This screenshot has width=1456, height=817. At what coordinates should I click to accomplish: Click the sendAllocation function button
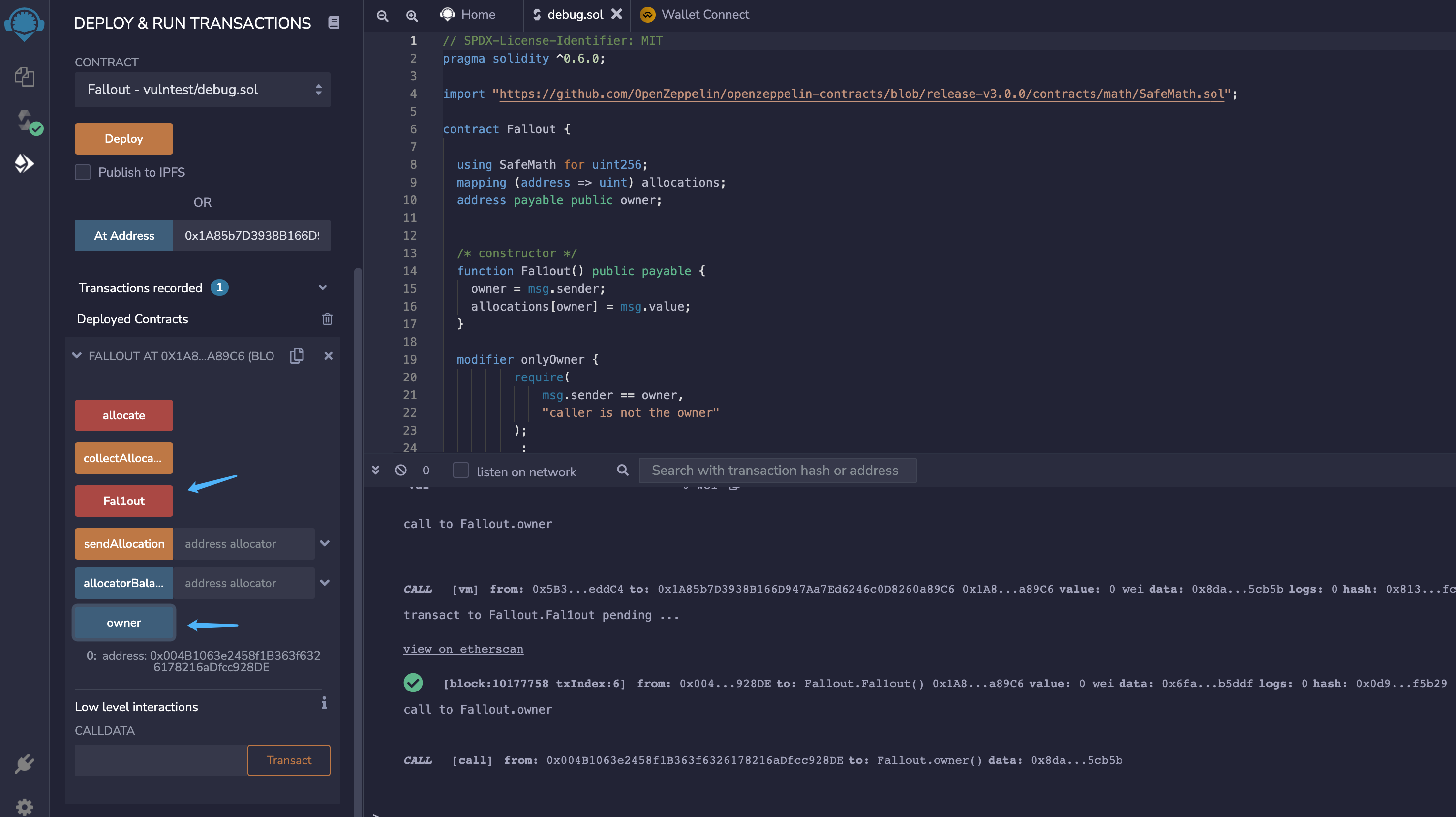[x=124, y=544]
